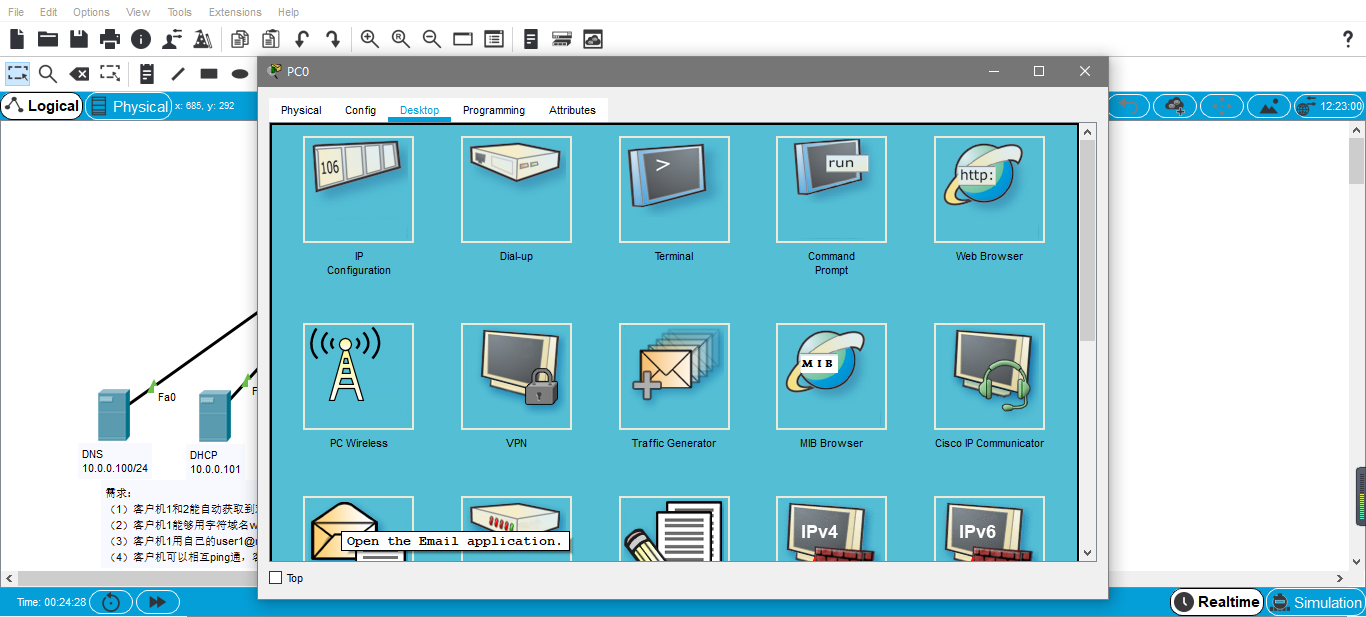Viewport: 1366px width, 617px height.
Task: Open the Extensions menu
Action: click(235, 12)
